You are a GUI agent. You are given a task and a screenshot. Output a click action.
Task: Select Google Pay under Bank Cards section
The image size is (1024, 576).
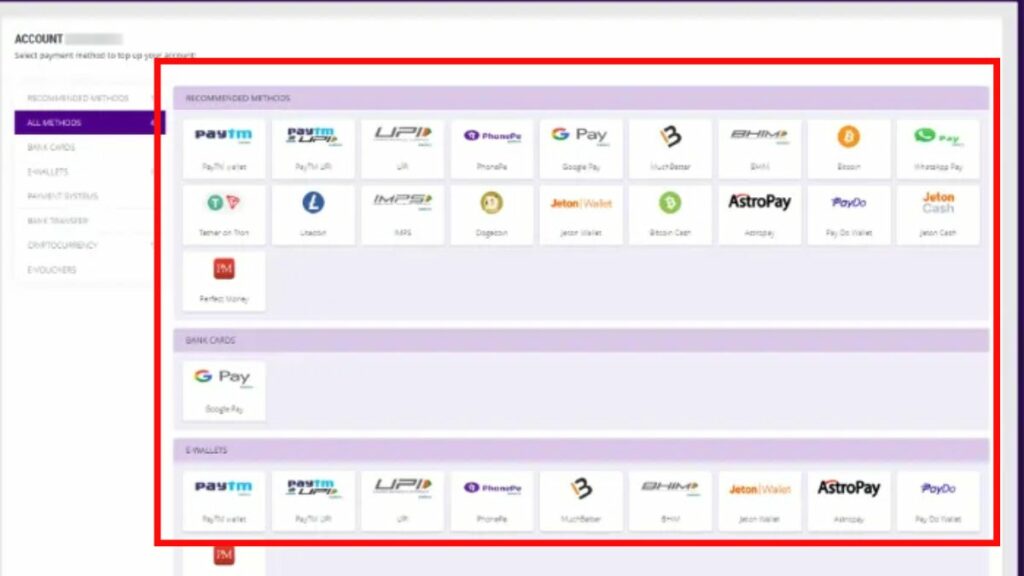coord(224,391)
